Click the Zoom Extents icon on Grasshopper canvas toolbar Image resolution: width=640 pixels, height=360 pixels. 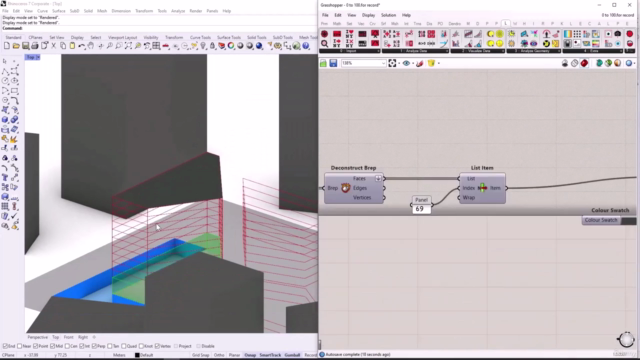[392, 63]
